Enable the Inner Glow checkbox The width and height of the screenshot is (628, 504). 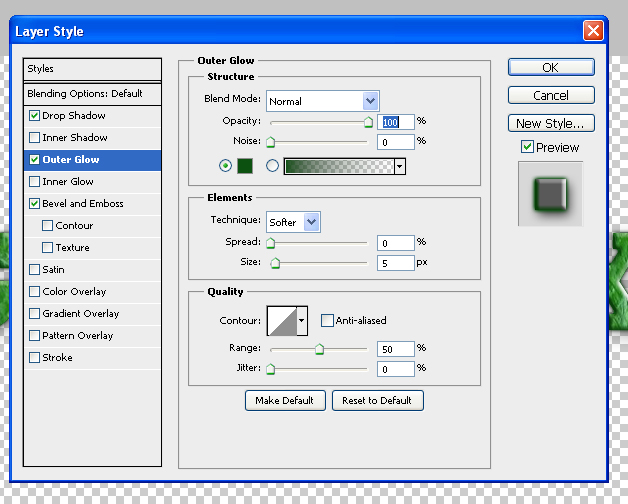click(35, 182)
